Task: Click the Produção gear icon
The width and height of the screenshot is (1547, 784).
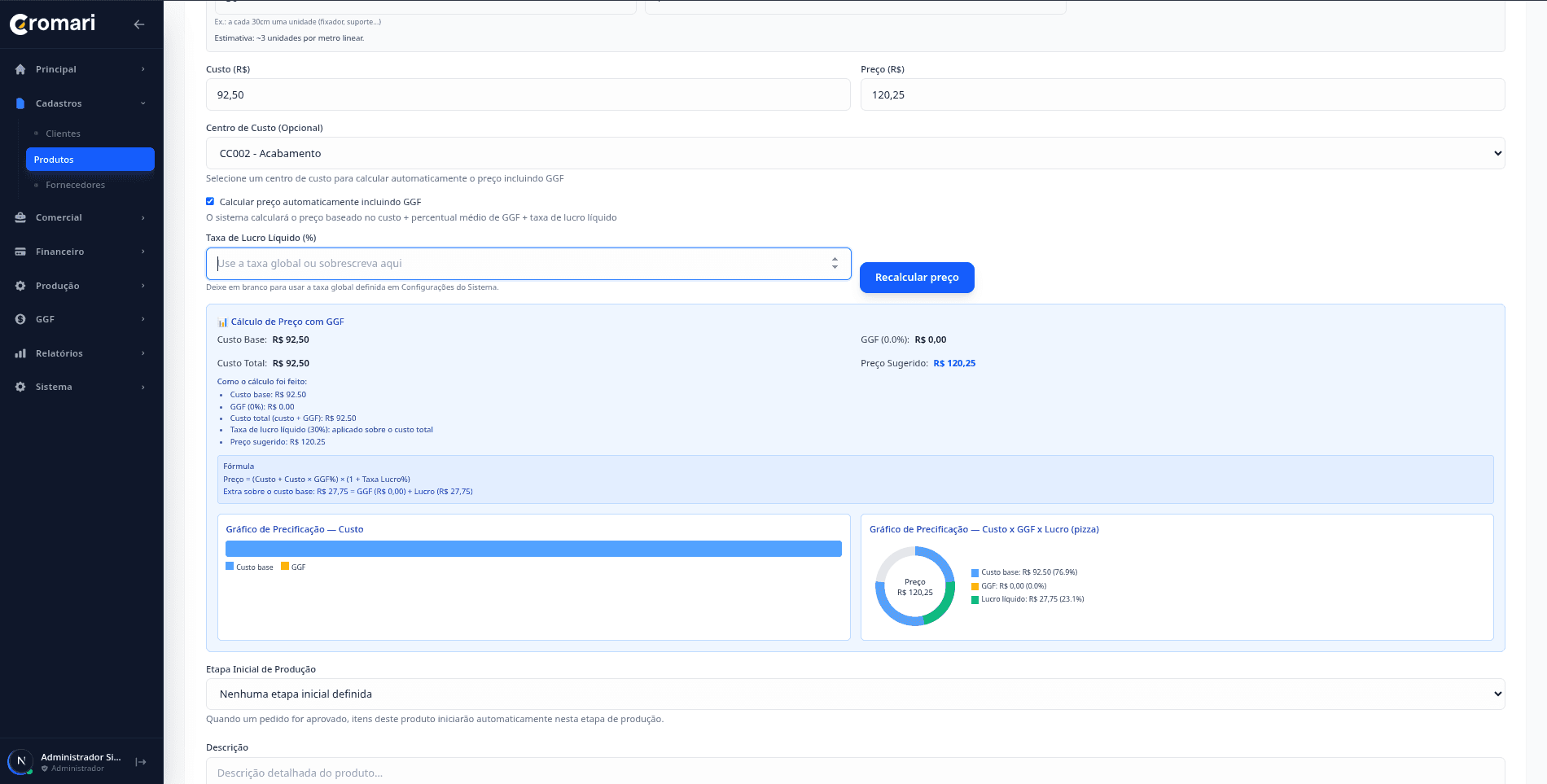Action: [x=20, y=287]
